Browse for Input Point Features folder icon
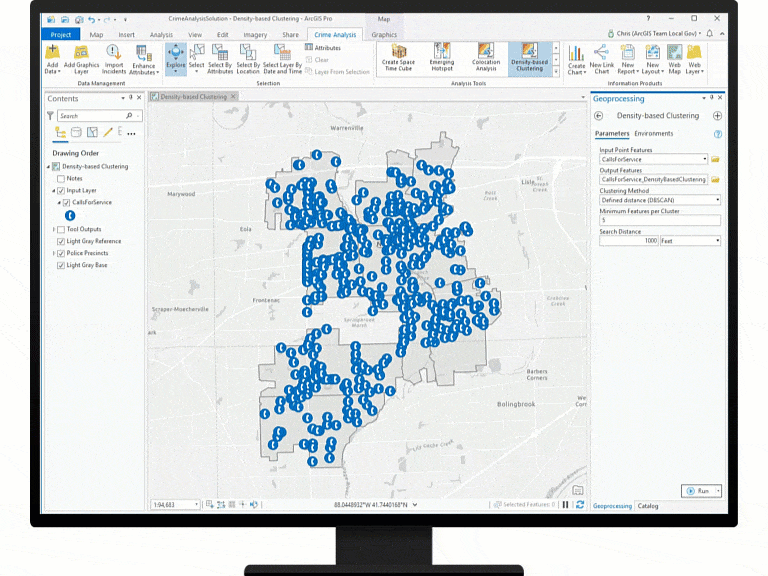The height and width of the screenshot is (576, 768). pos(716,159)
